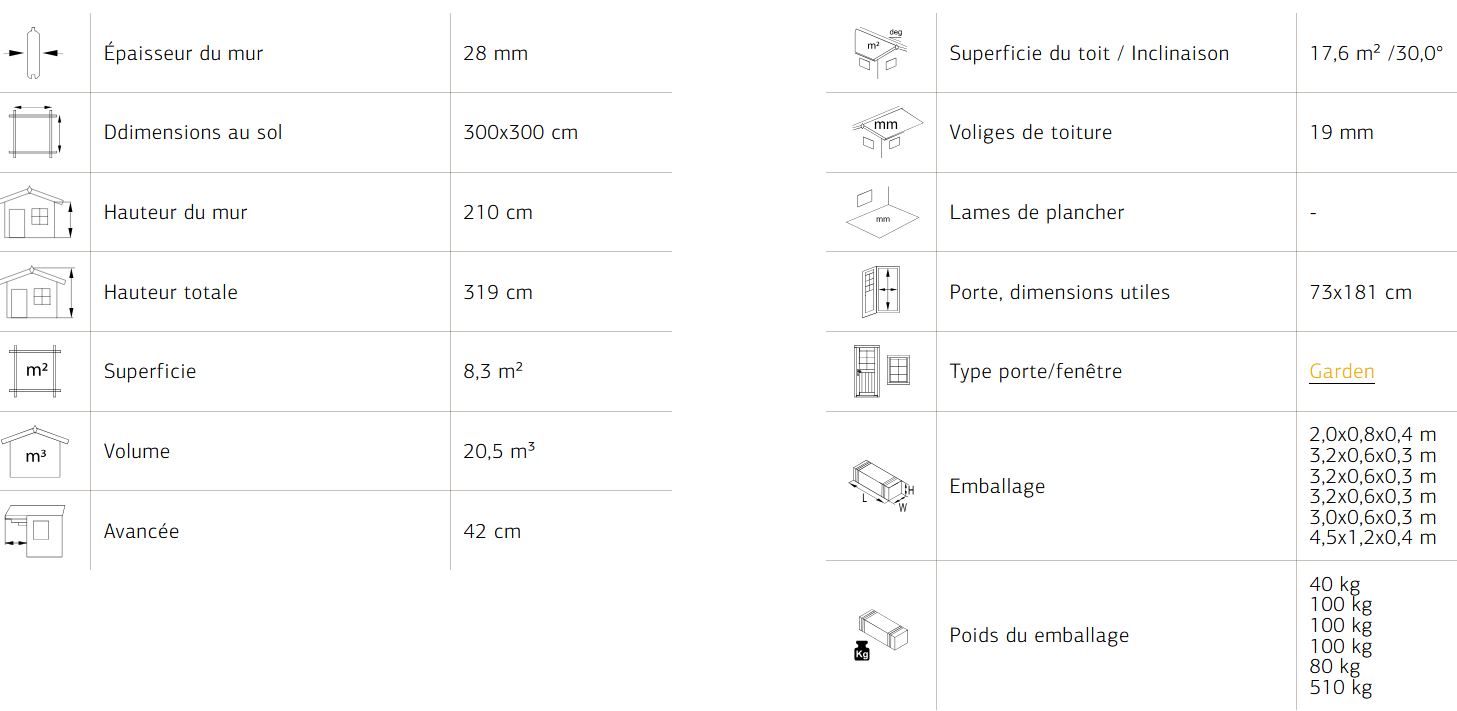Select the 300x300 cm dimensions value
Screen dimensions: 1457x711
(520, 132)
